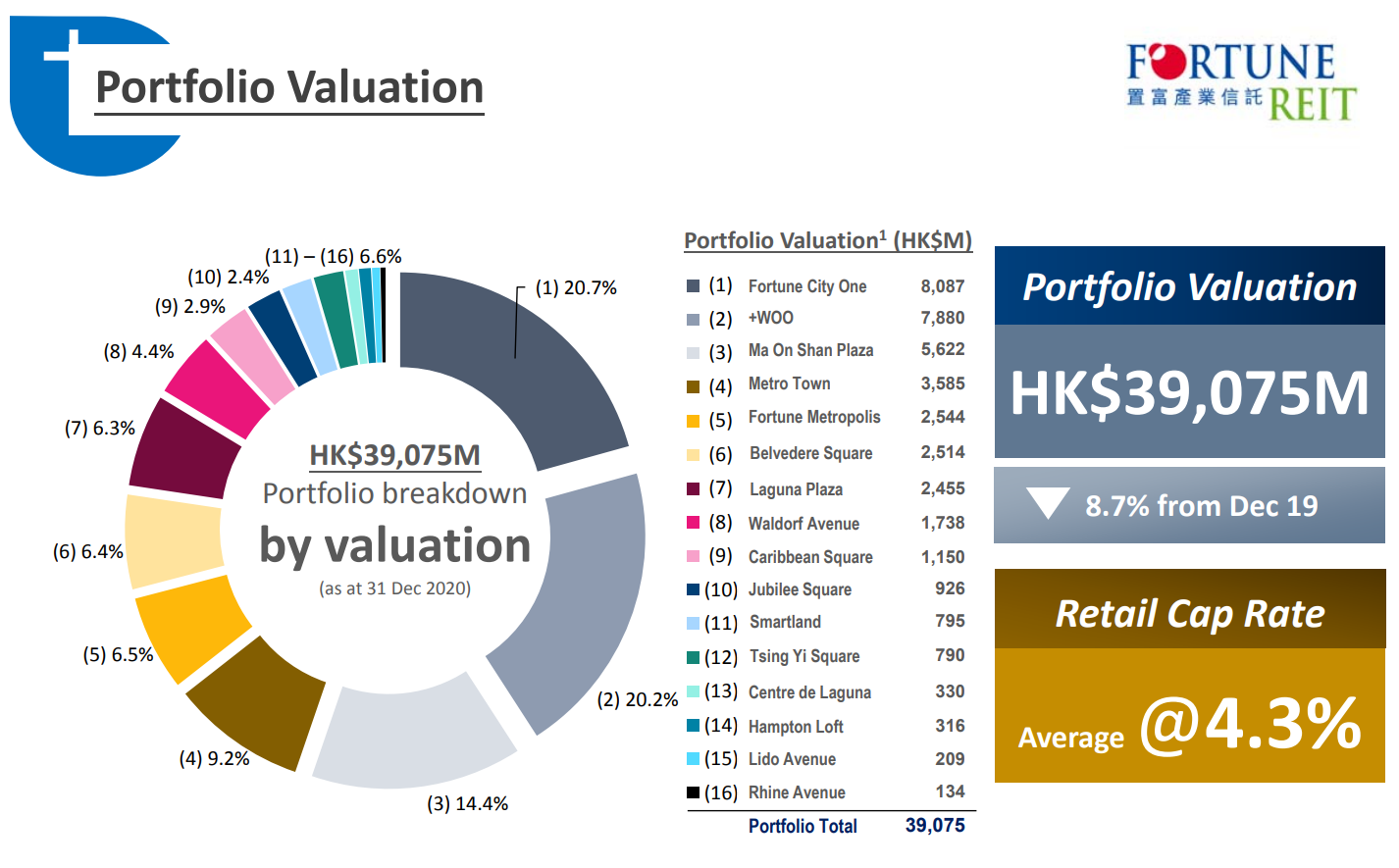Click the underlined HK$39,075M in donut center
1399x868 pixels.
click(x=394, y=455)
